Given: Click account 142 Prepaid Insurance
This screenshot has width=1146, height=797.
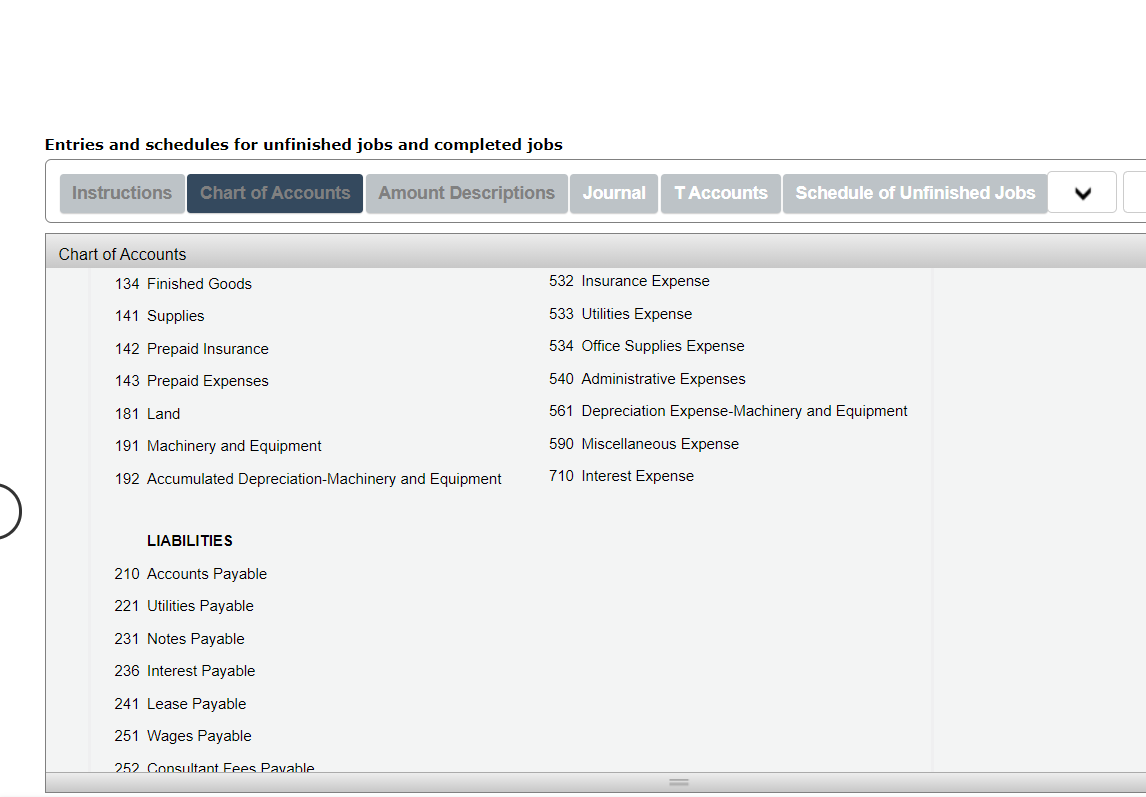Looking at the screenshot, I should pos(191,349).
